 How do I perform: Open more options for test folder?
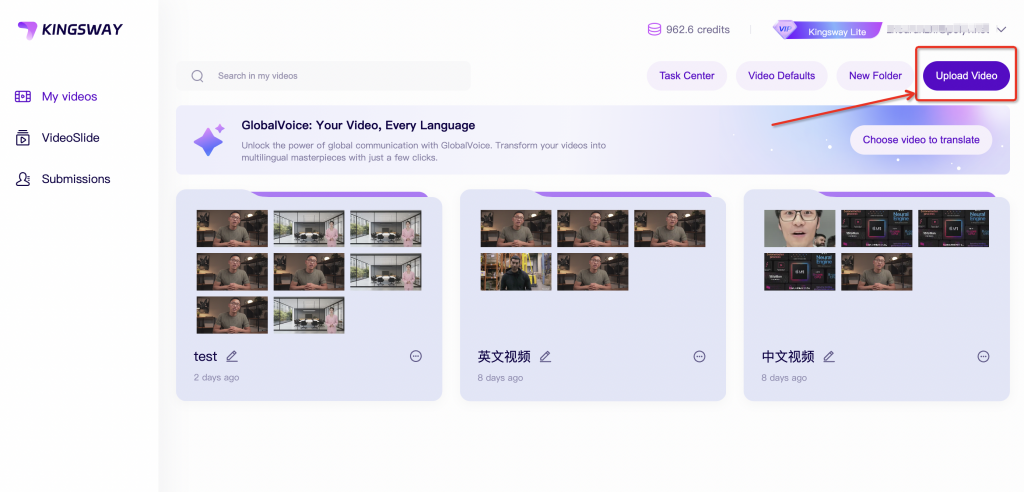point(416,356)
